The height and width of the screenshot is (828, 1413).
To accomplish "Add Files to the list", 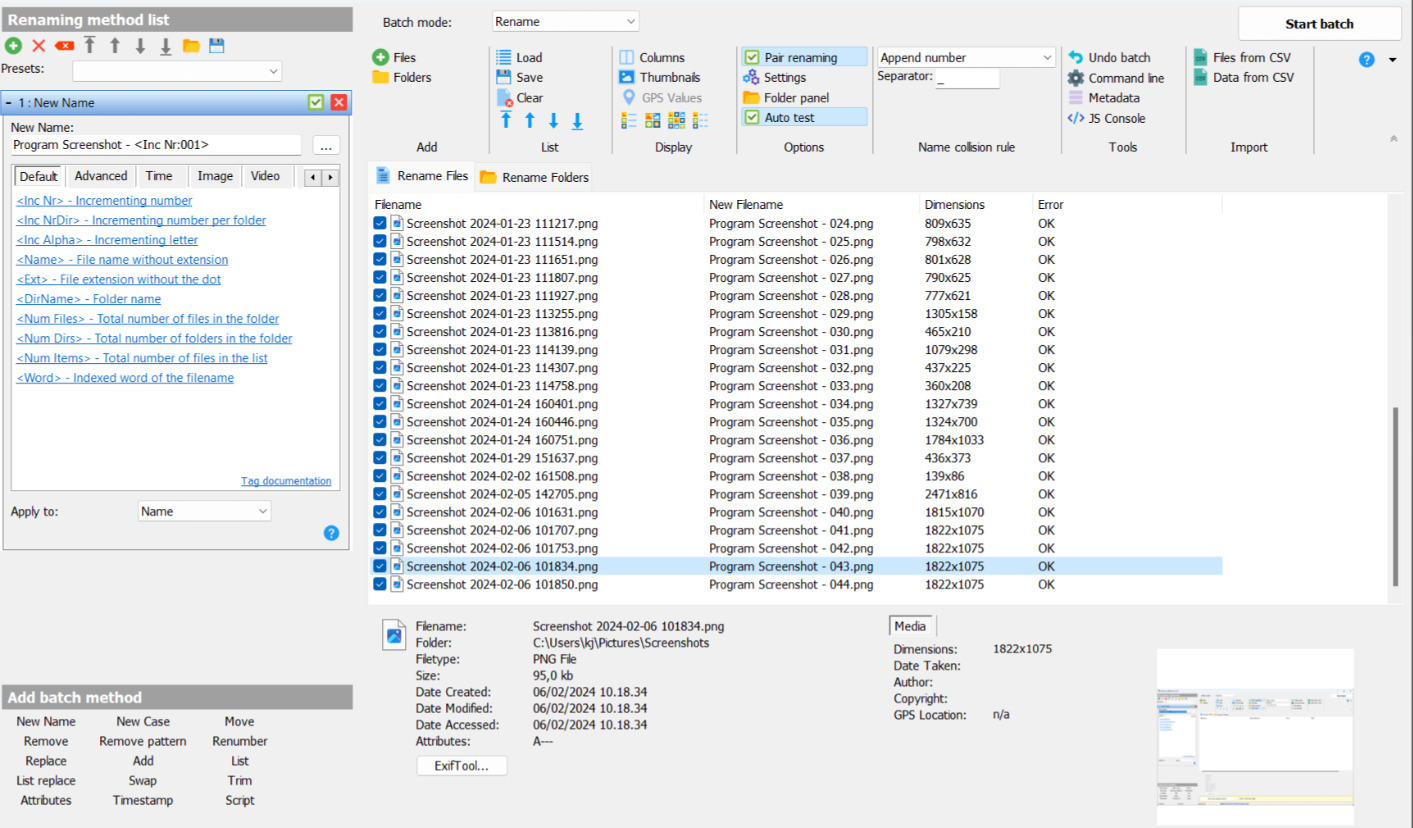I will click(394, 57).
